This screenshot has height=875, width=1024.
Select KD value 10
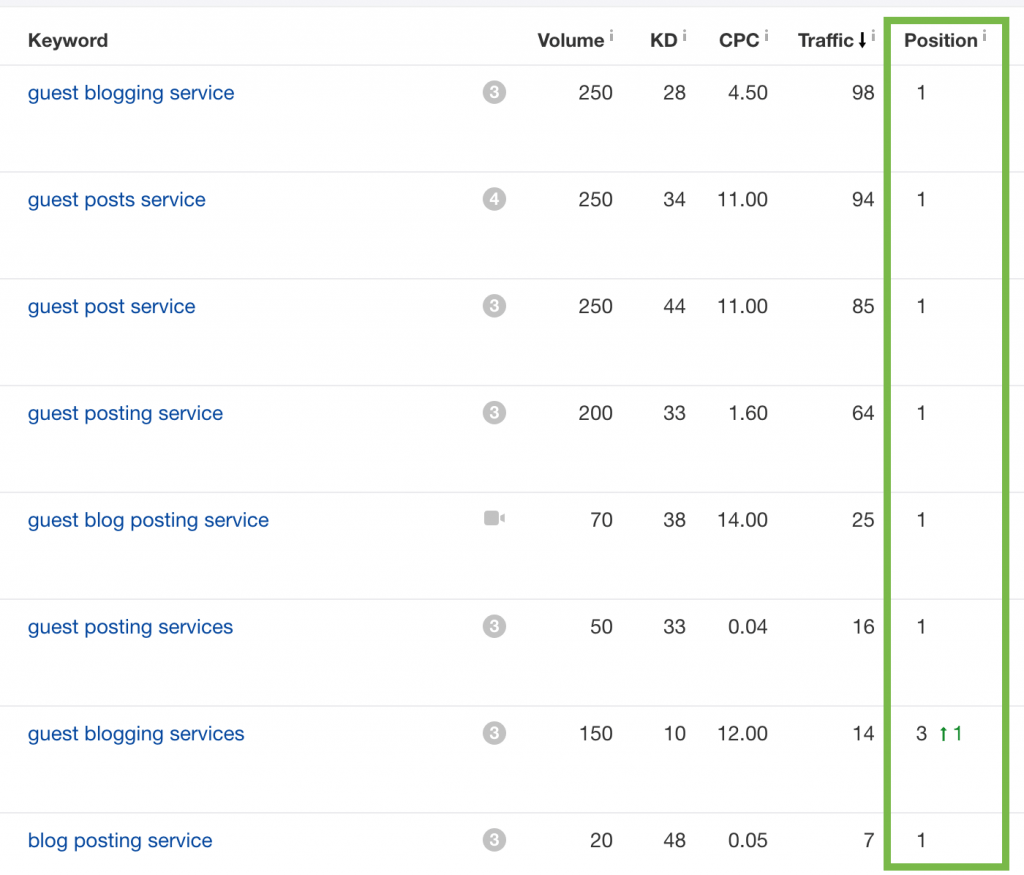(x=675, y=734)
